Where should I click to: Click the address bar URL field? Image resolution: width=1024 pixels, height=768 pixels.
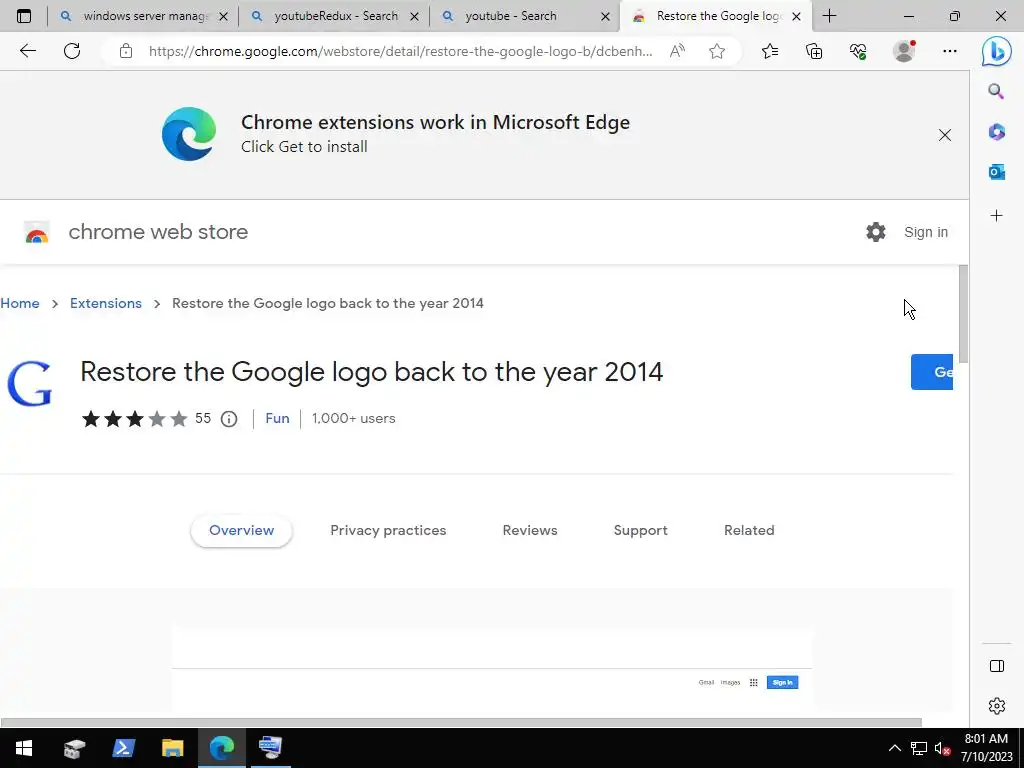click(400, 51)
